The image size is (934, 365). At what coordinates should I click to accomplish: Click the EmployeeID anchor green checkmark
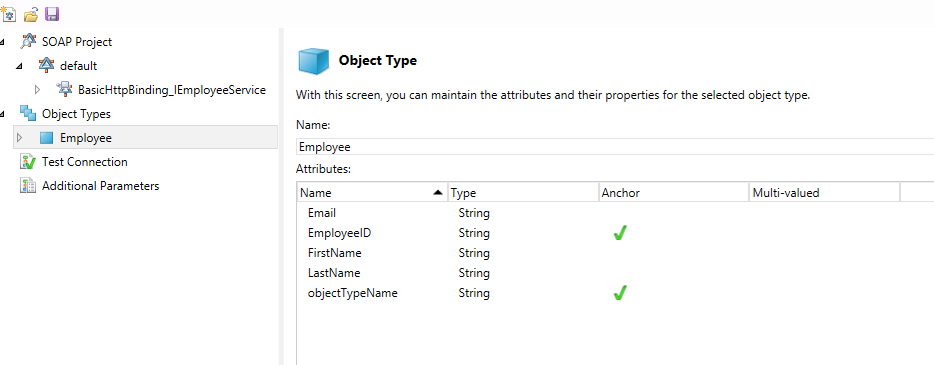pyautogui.click(x=619, y=233)
